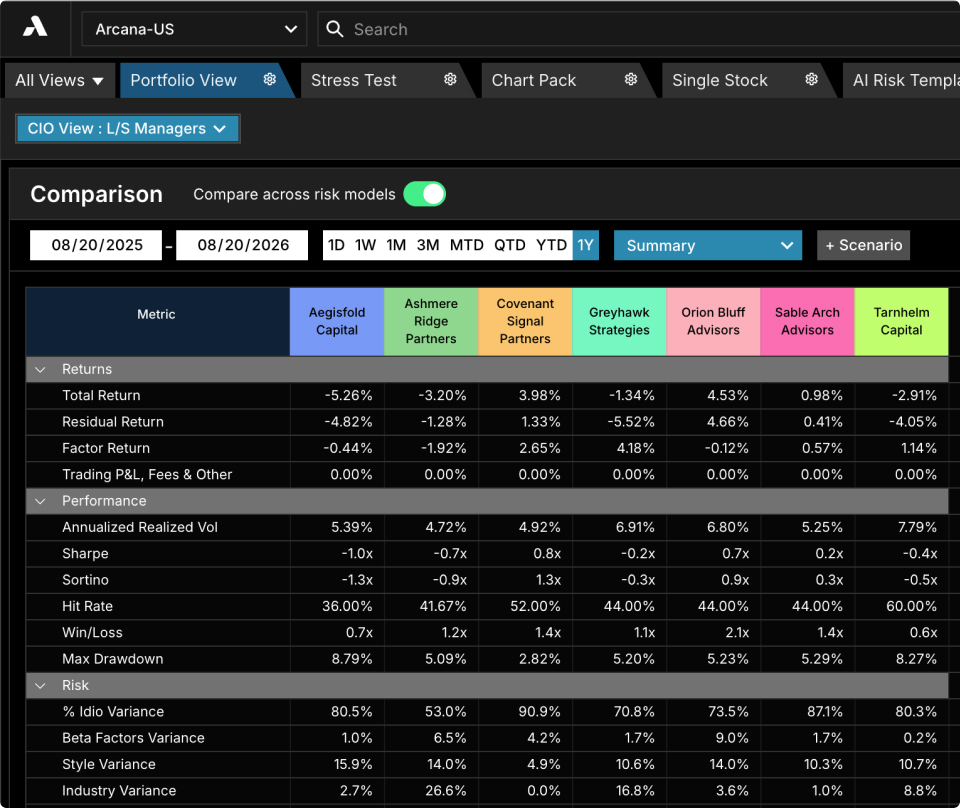
Task: Open the All Views menu
Action: point(59,80)
